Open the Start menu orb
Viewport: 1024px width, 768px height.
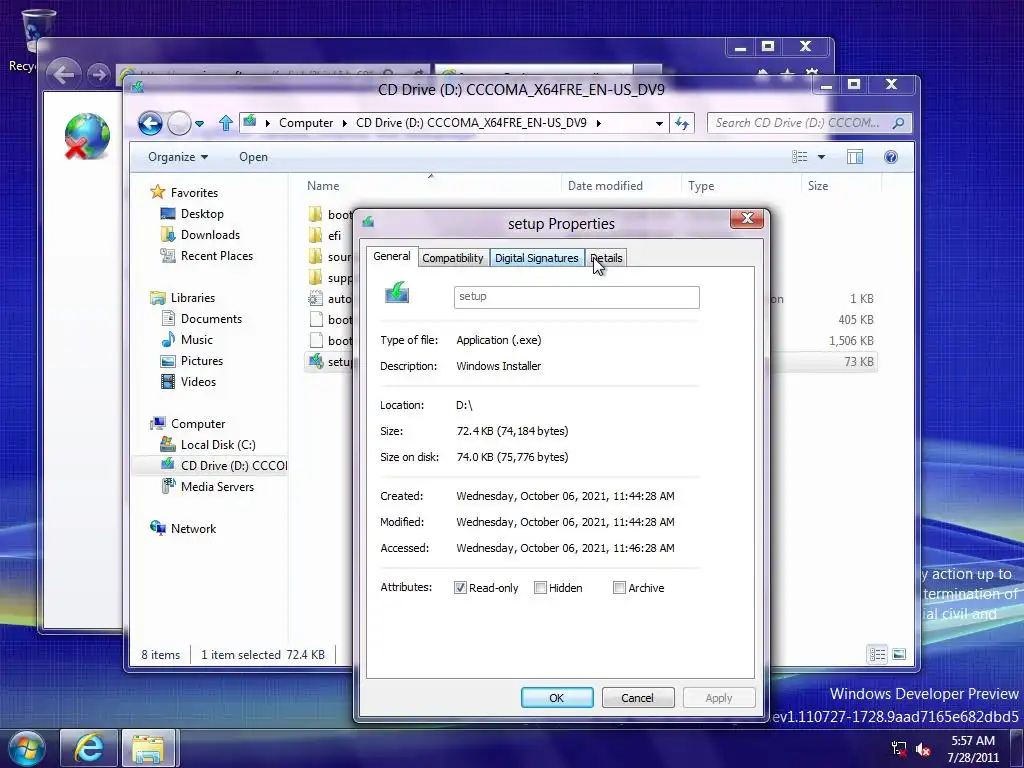coord(26,748)
